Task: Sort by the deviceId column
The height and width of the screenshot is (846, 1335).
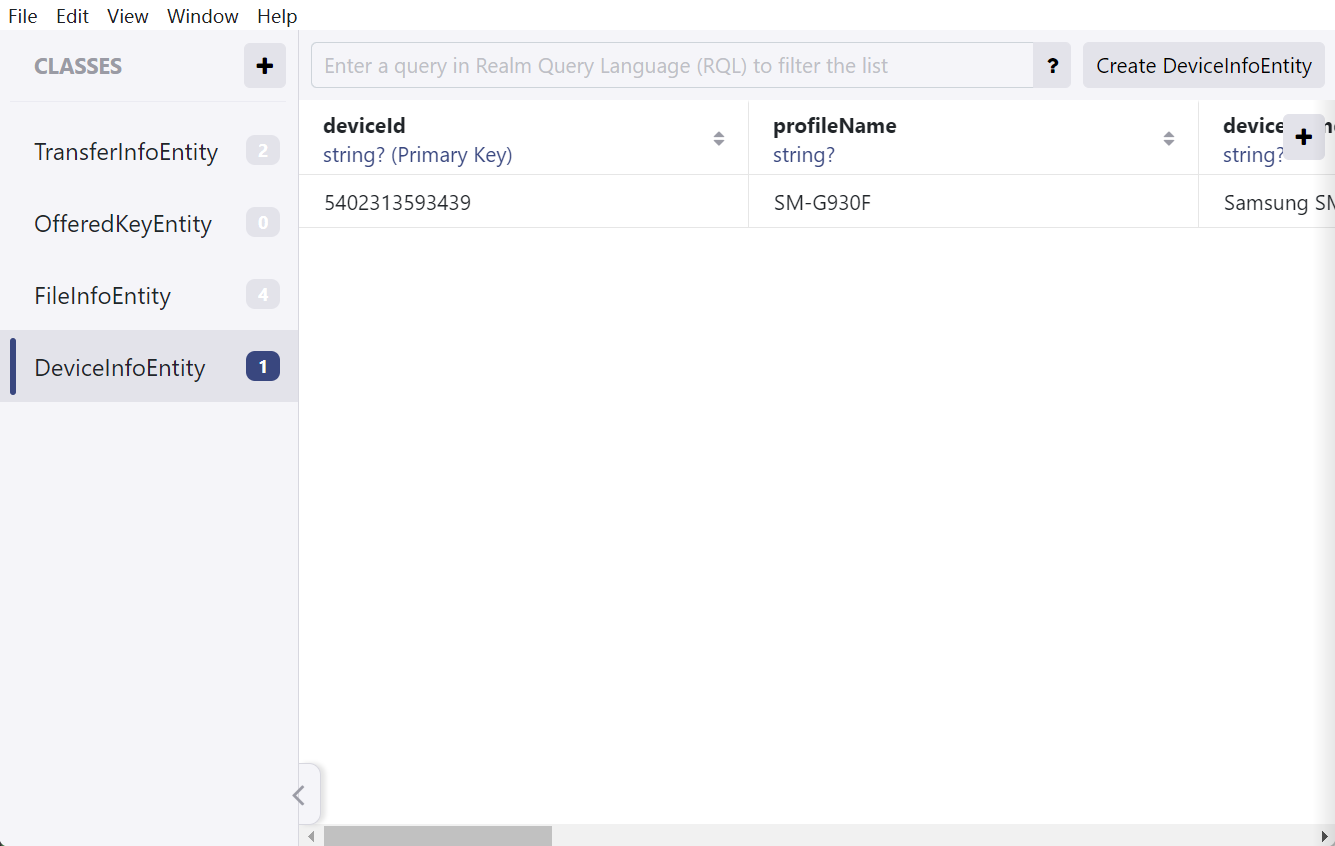Action: 718,139
